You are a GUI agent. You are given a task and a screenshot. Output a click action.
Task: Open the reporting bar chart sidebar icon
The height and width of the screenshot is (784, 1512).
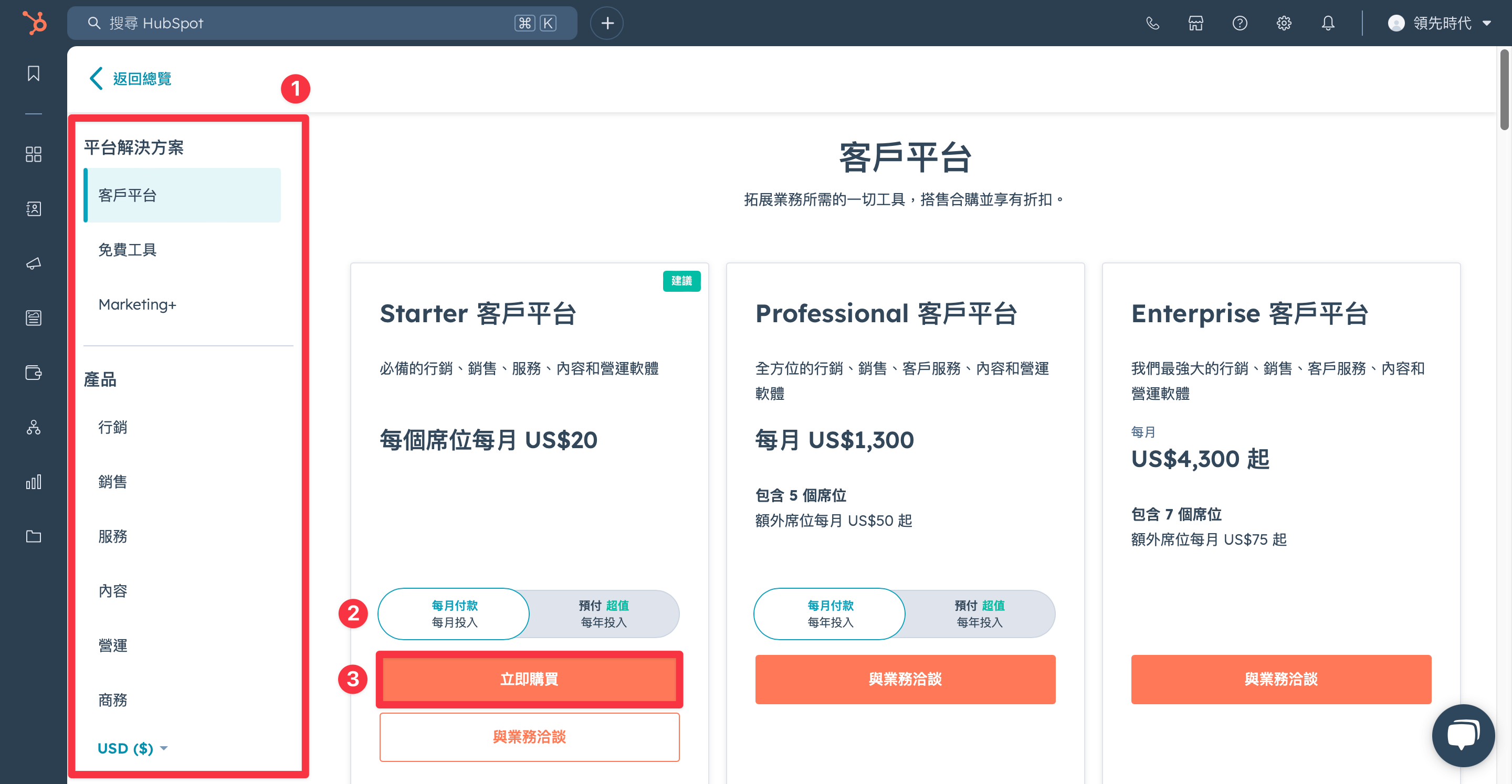34,482
